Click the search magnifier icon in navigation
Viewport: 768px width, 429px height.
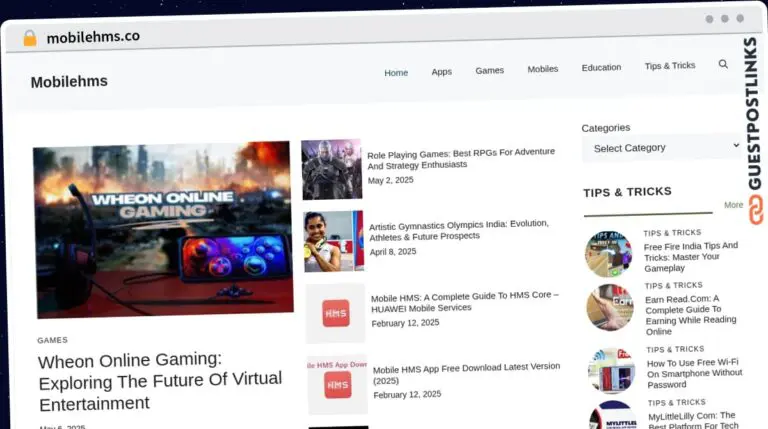[723, 64]
